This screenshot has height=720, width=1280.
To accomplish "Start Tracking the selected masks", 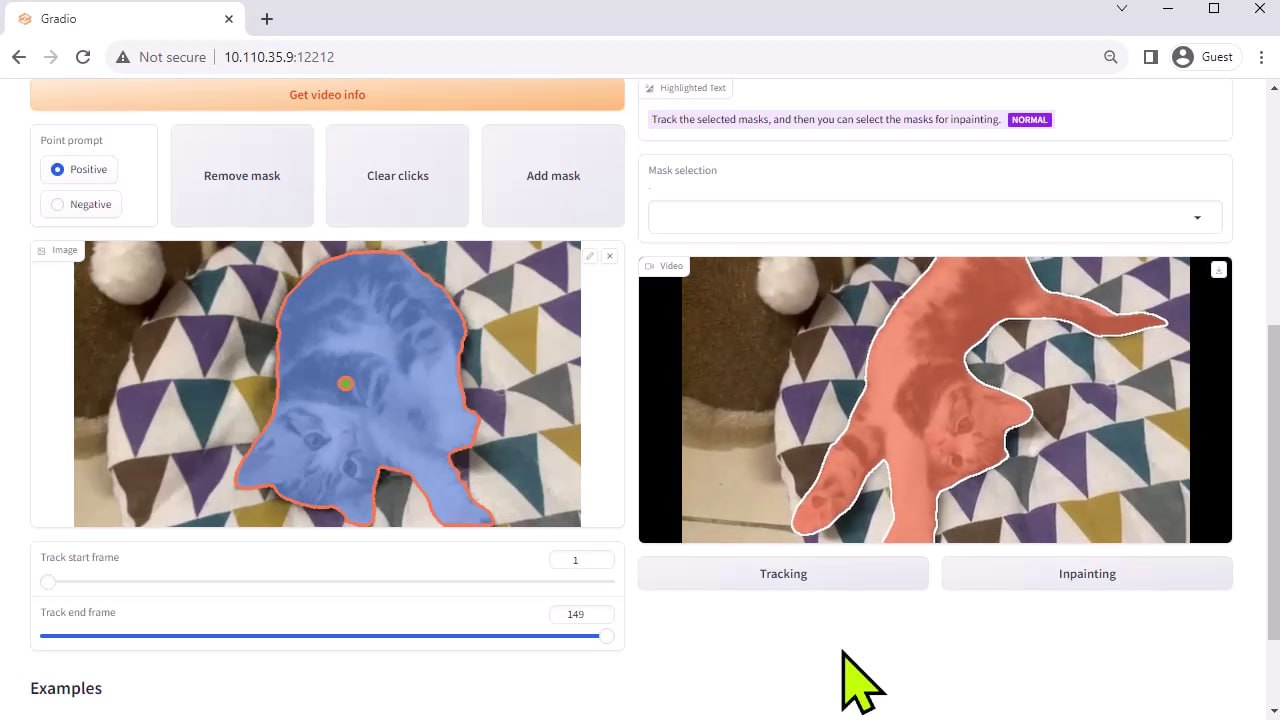I will tap(783, 574).
